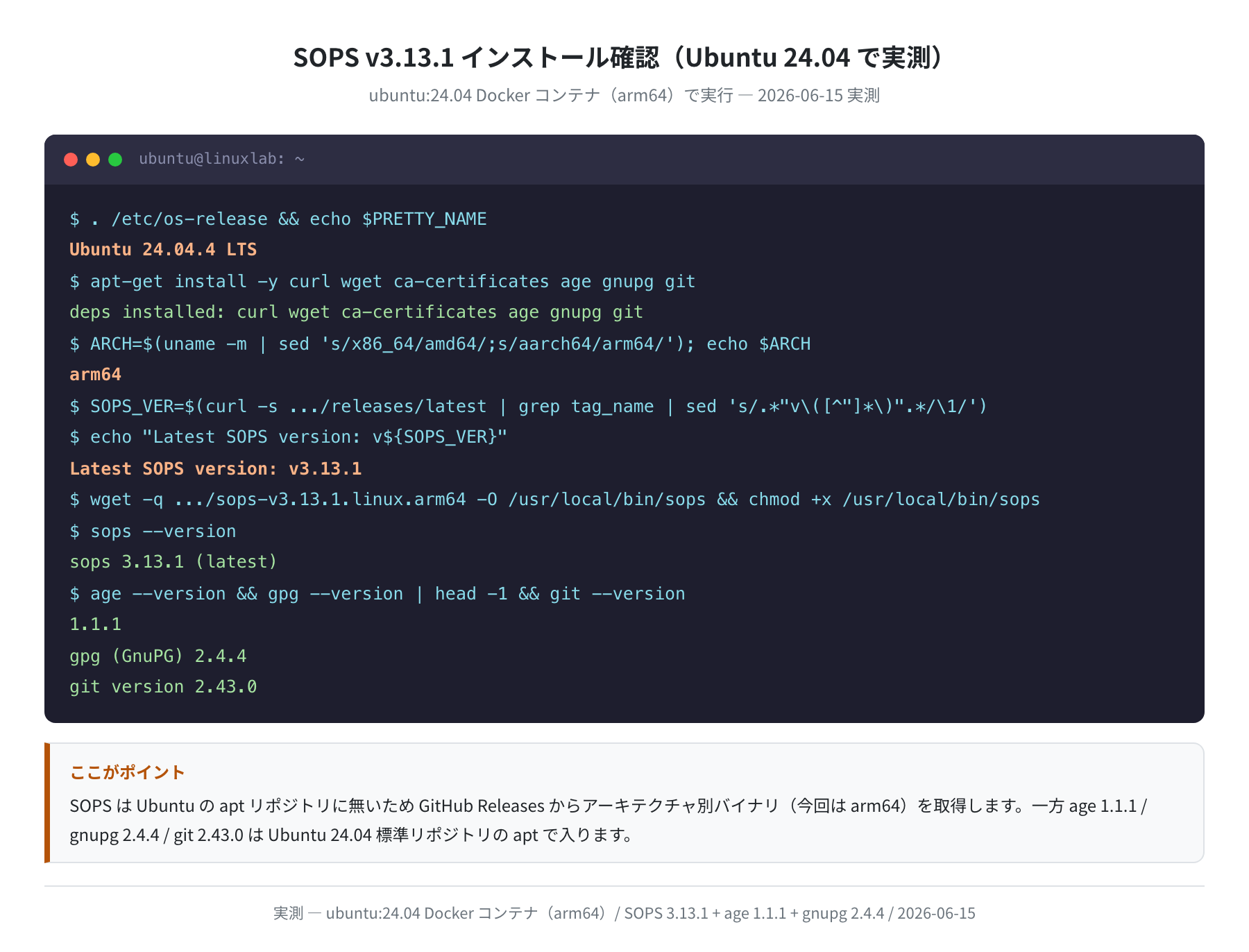Click the output line "1.1.1"

click(96, 624)
